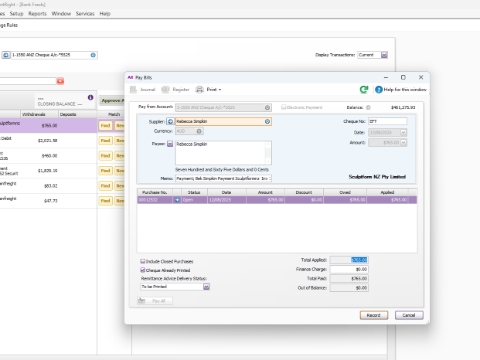
Task: Click the Purchase No. column header
Action: (155, 192)
